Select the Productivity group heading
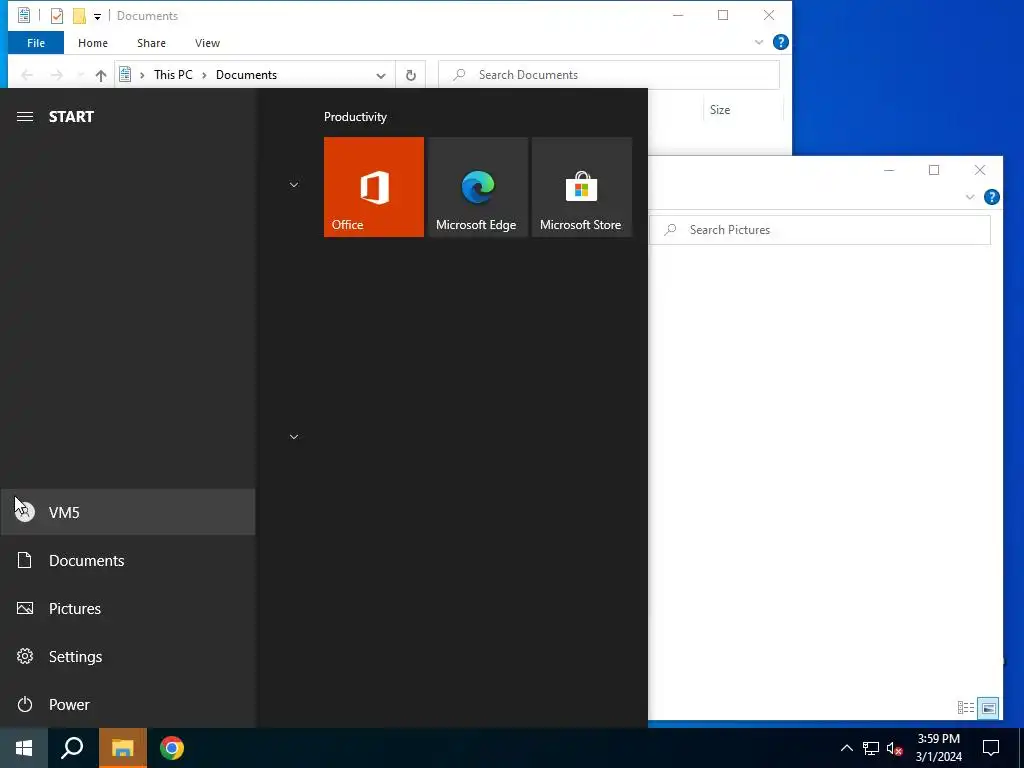1024x768 pixels. pos(355,117)
